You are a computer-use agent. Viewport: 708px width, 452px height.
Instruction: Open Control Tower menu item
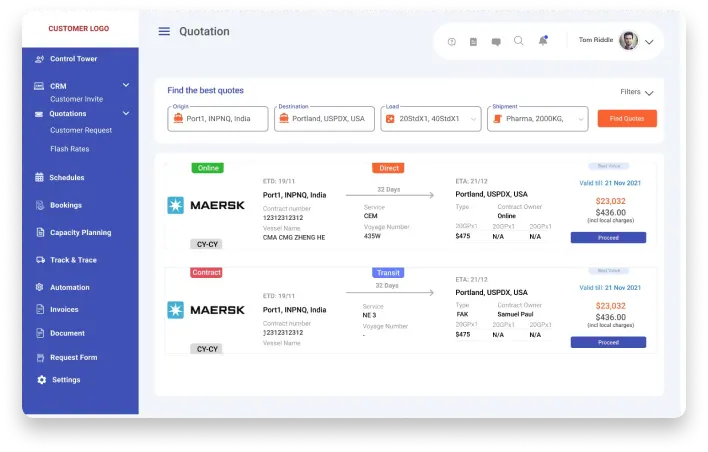(74, 59)
